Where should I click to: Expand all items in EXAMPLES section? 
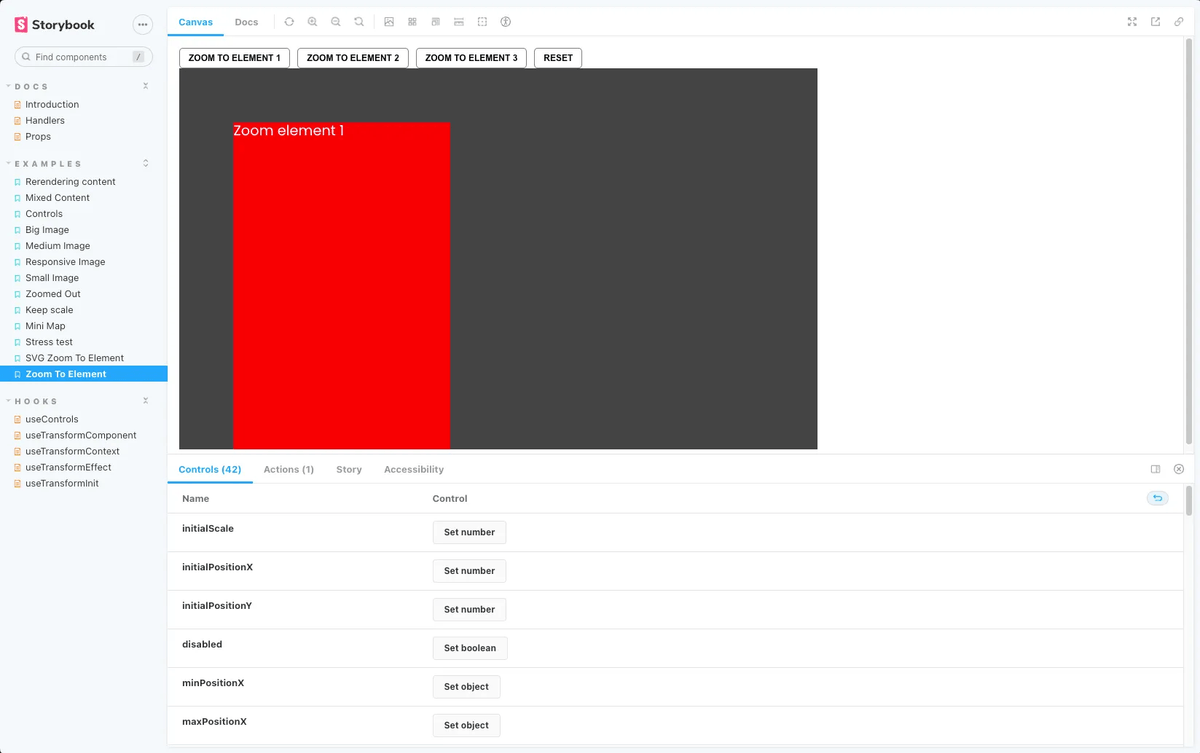pos(145,163)
